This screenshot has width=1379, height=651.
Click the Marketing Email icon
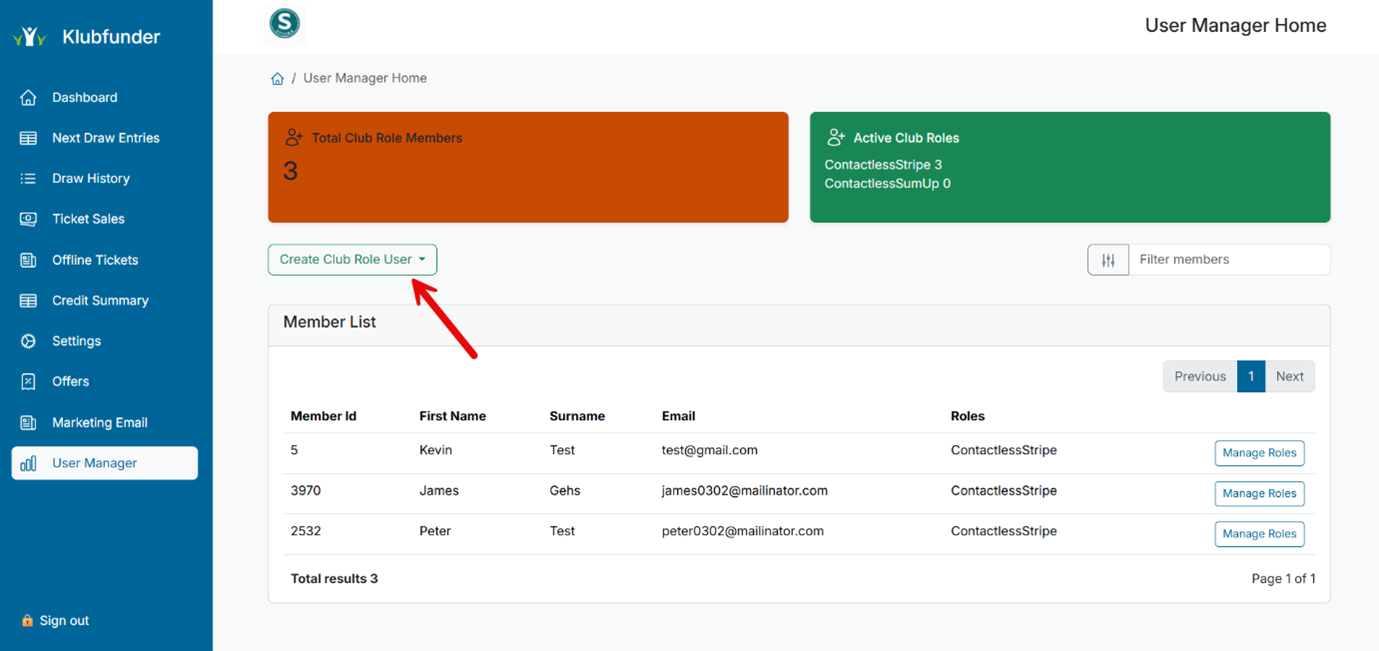28,423
